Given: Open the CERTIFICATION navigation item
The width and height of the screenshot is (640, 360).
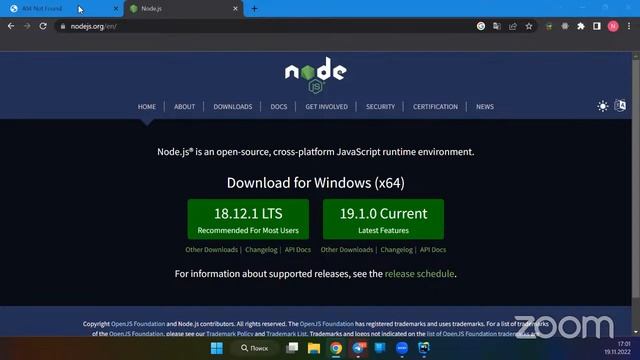Looking at the screenshot, I should point(436,107).
